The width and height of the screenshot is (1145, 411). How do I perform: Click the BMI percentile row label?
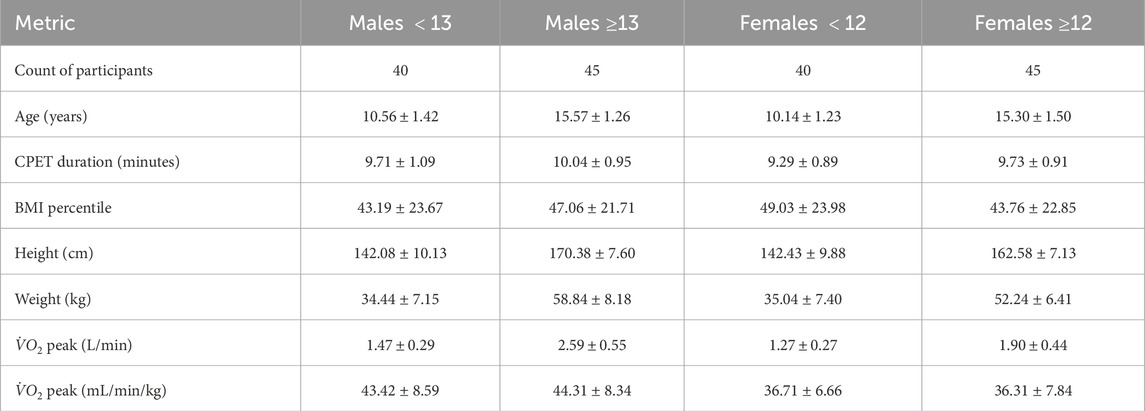pyautogui.click(x=60, y=207)
